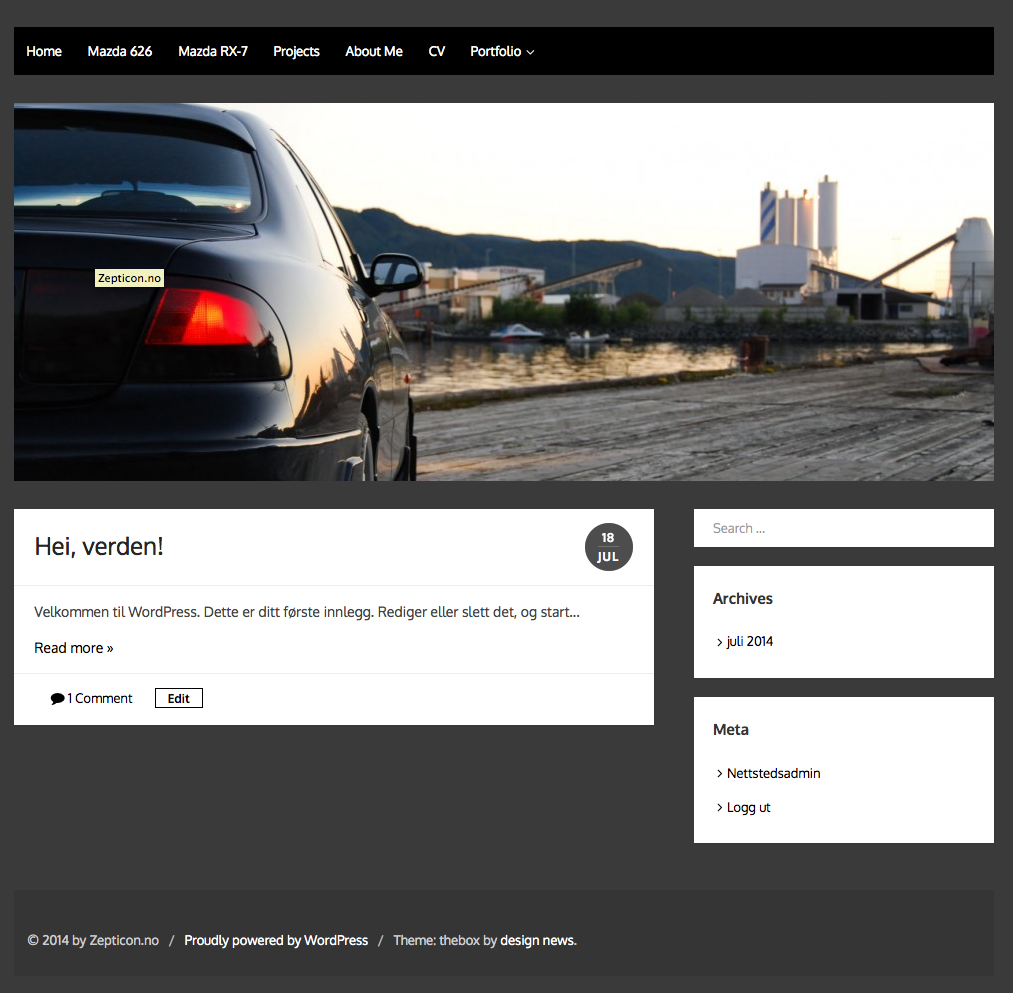The height and width of the screenshot is (993, 1013).
Task: Open the Mazda RX-7 page
Action: click(x=213, y=51)
